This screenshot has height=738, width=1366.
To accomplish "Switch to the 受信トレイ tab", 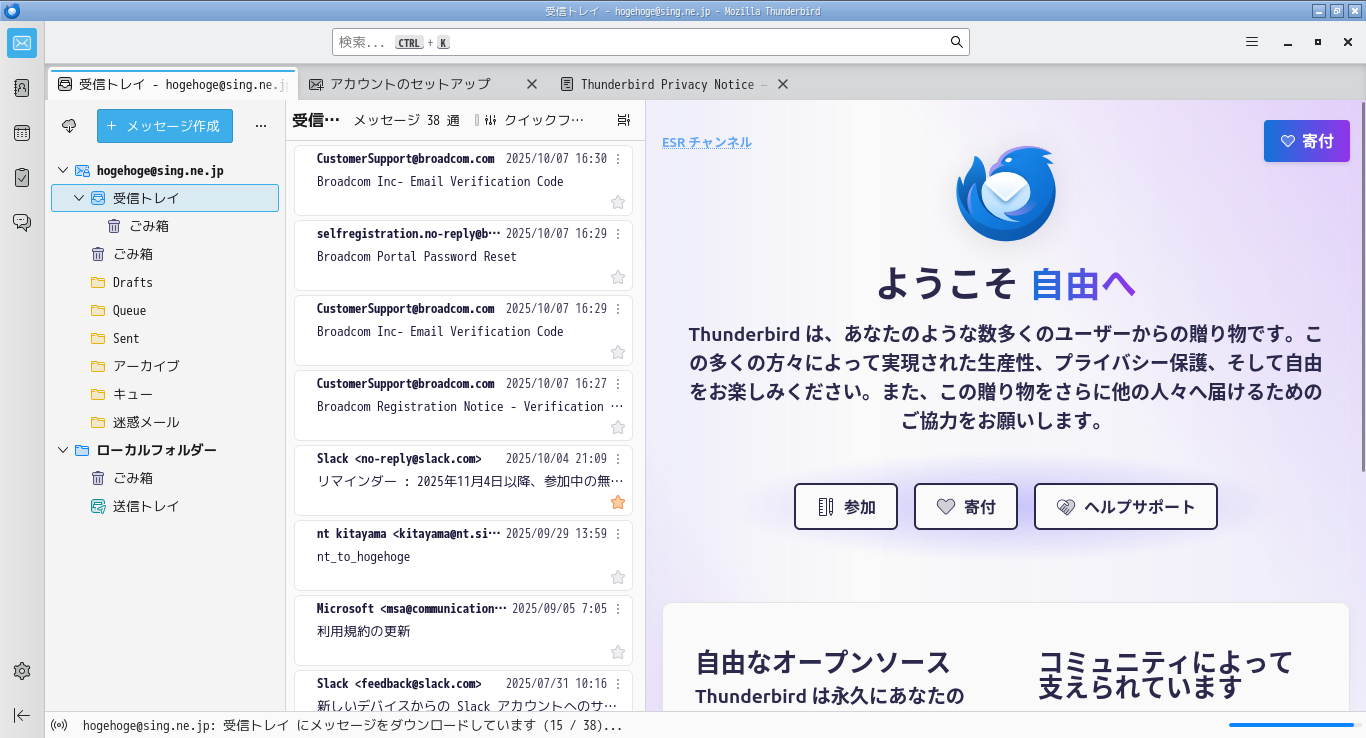I will 171,84.
